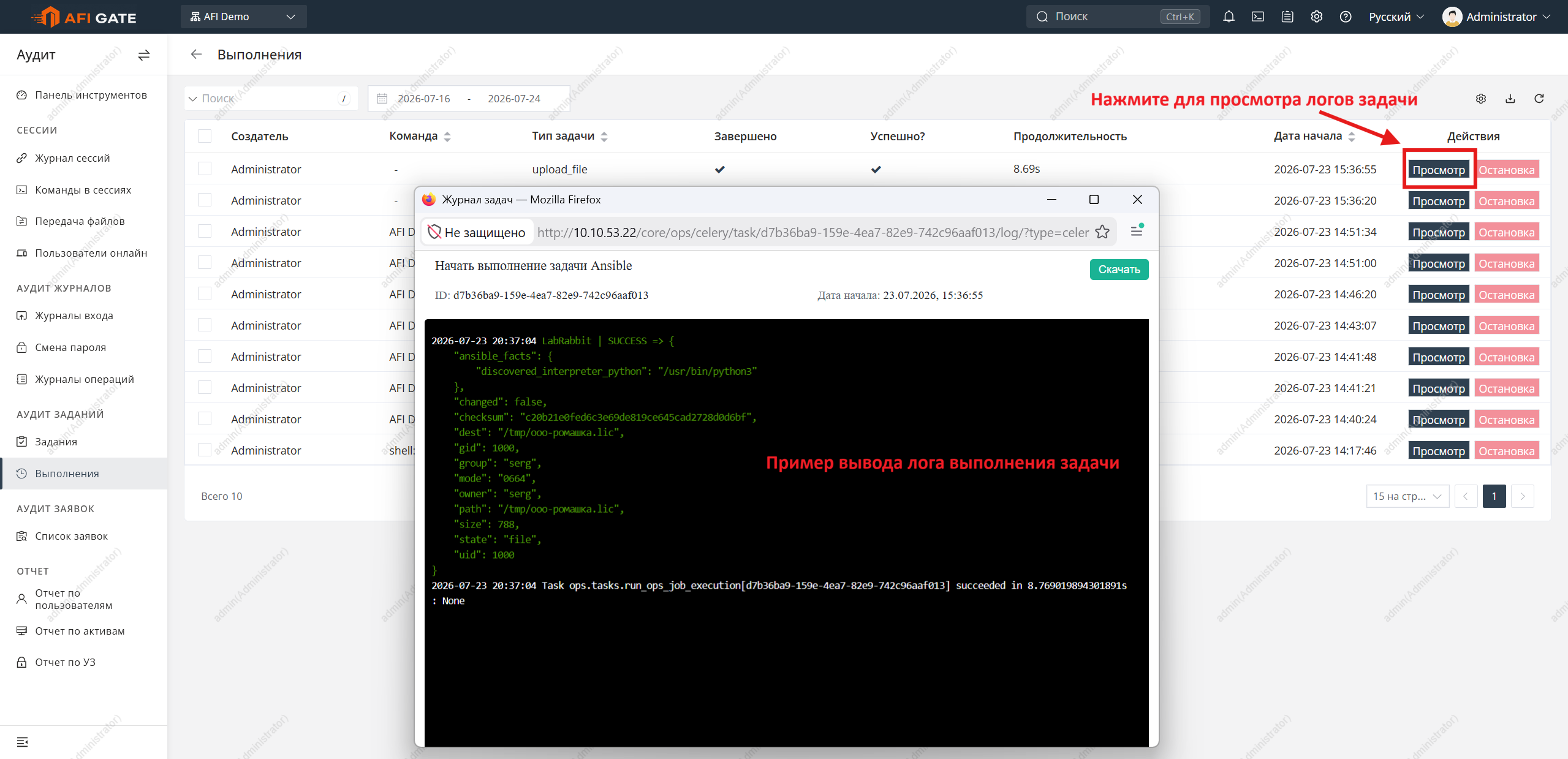Click Остановка for the upload_file task
The image size is (1568, 759).
click(1507, 170)
